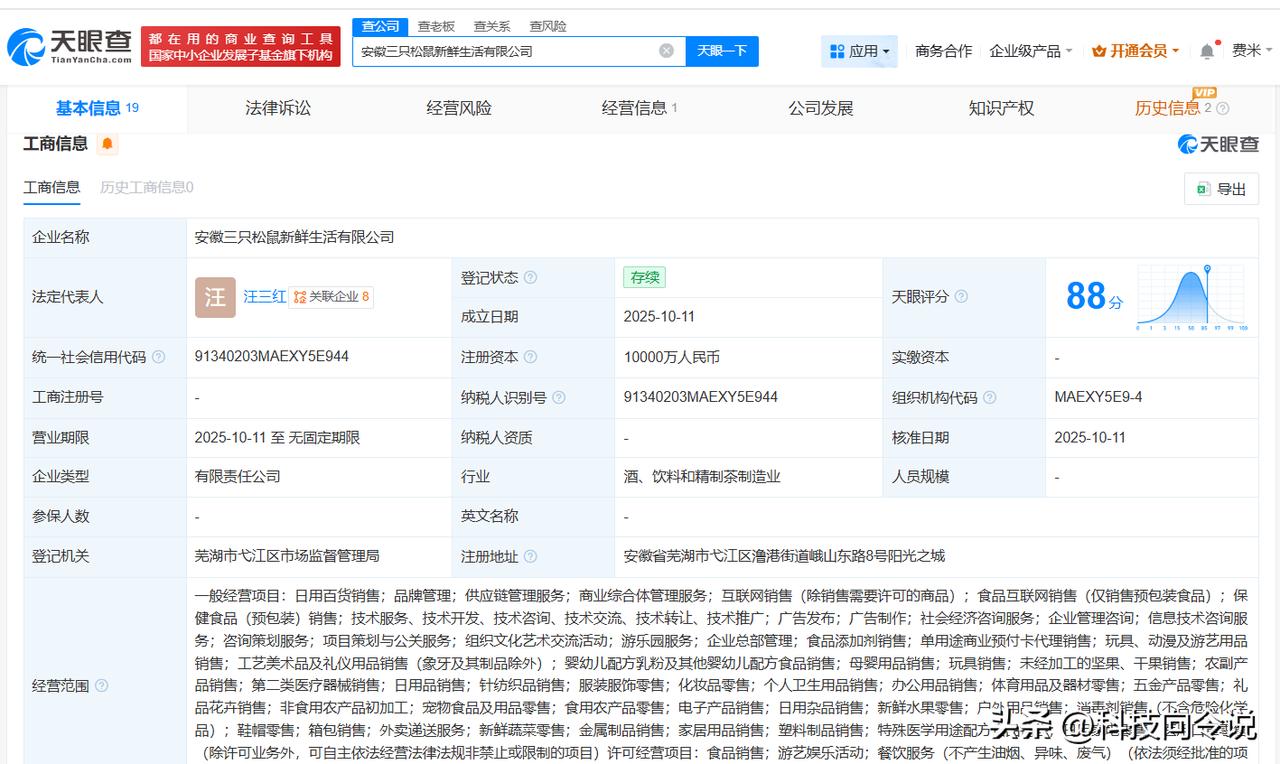Clear the search box with X icon

tap(666, 51)
